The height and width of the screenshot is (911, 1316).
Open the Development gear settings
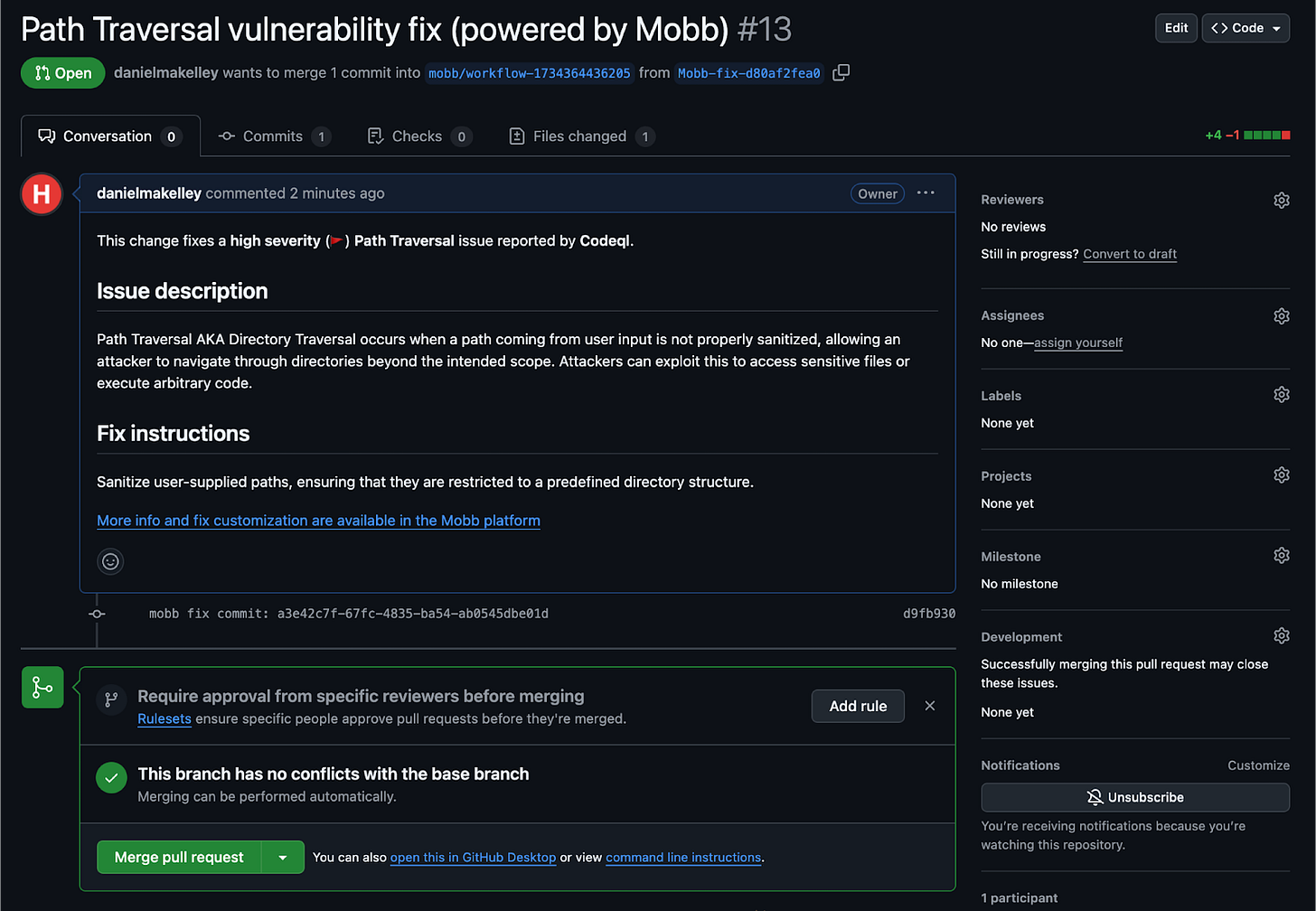[x=1281, y=636]
